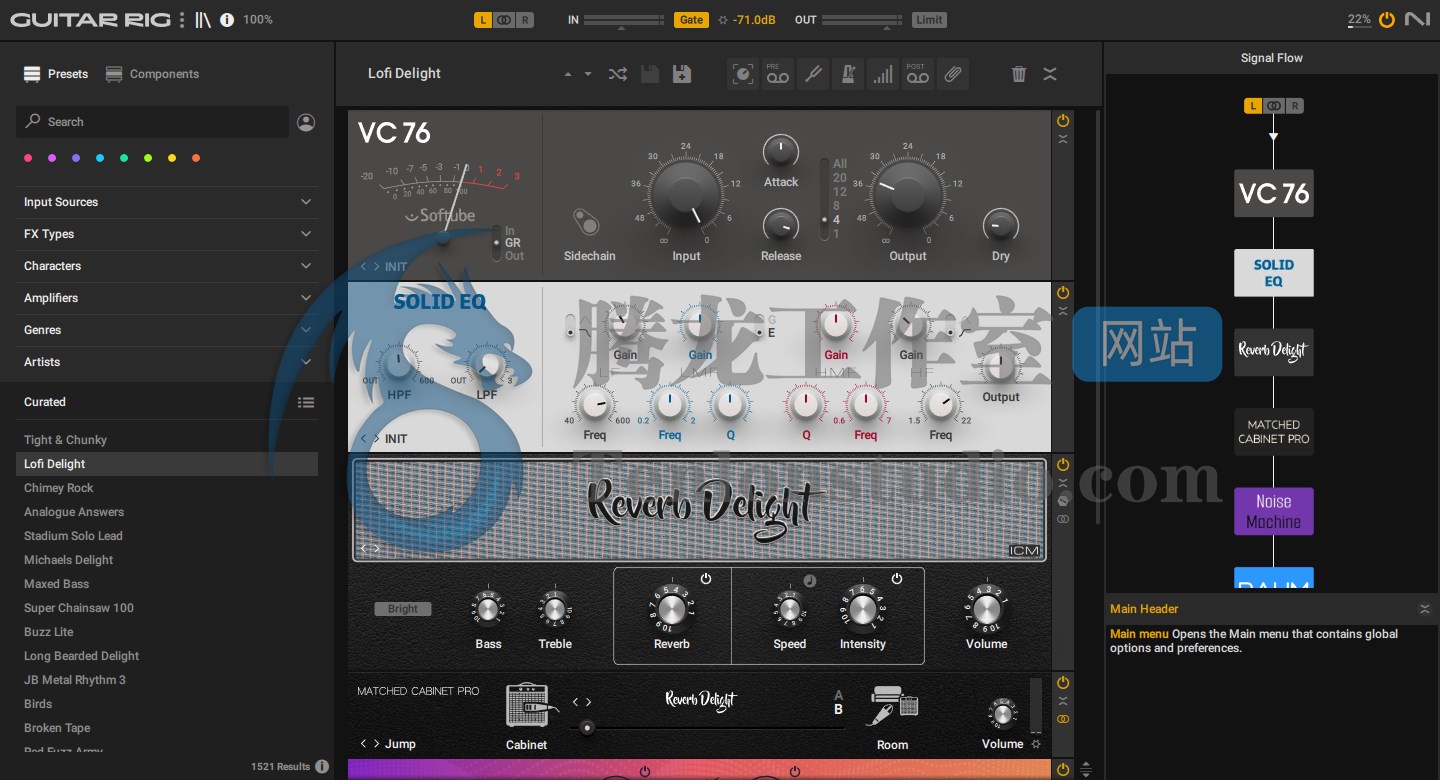
Task: Switch to Components tab
Action: (152, 74)
